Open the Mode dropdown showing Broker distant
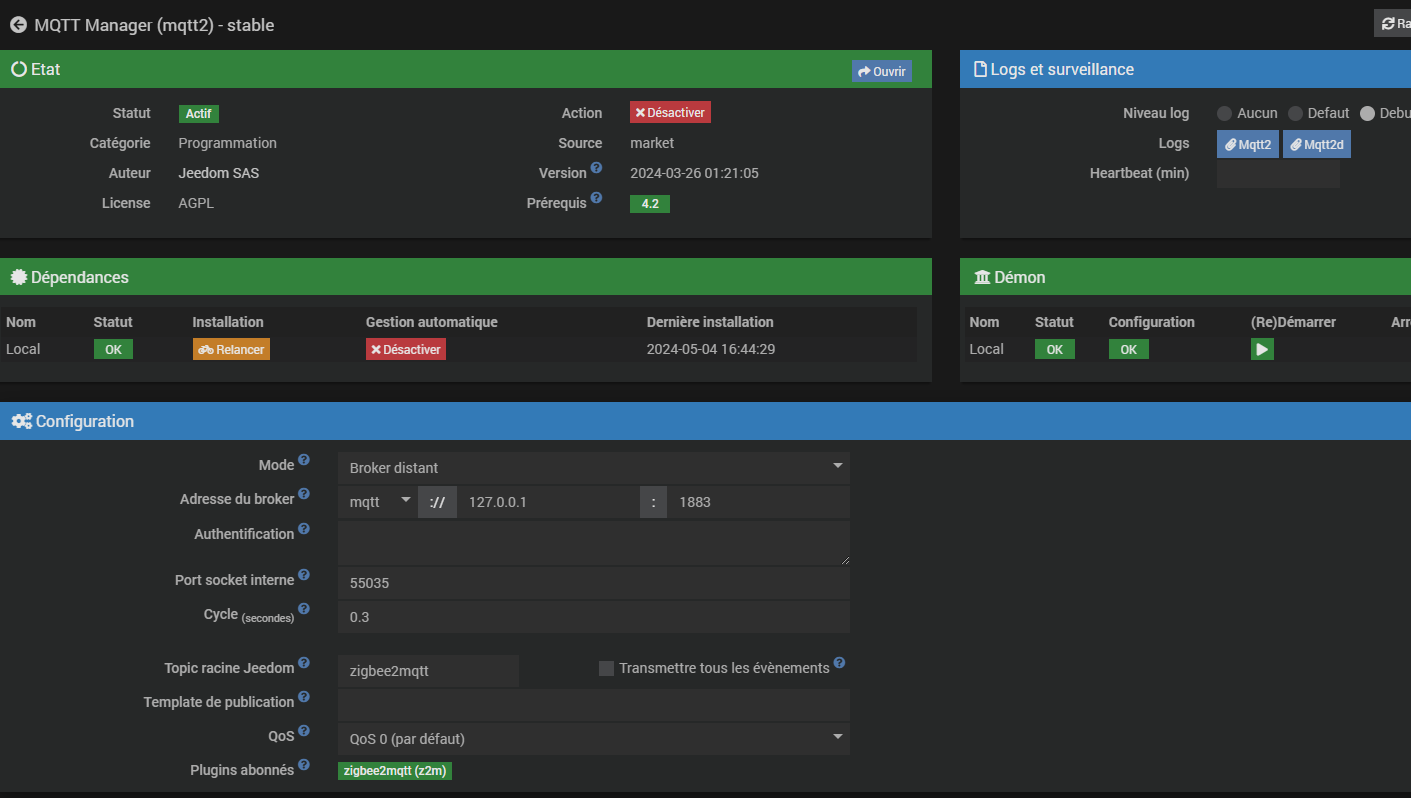The width and height of the screenshot is (1411, 798). tap(593, 468)
